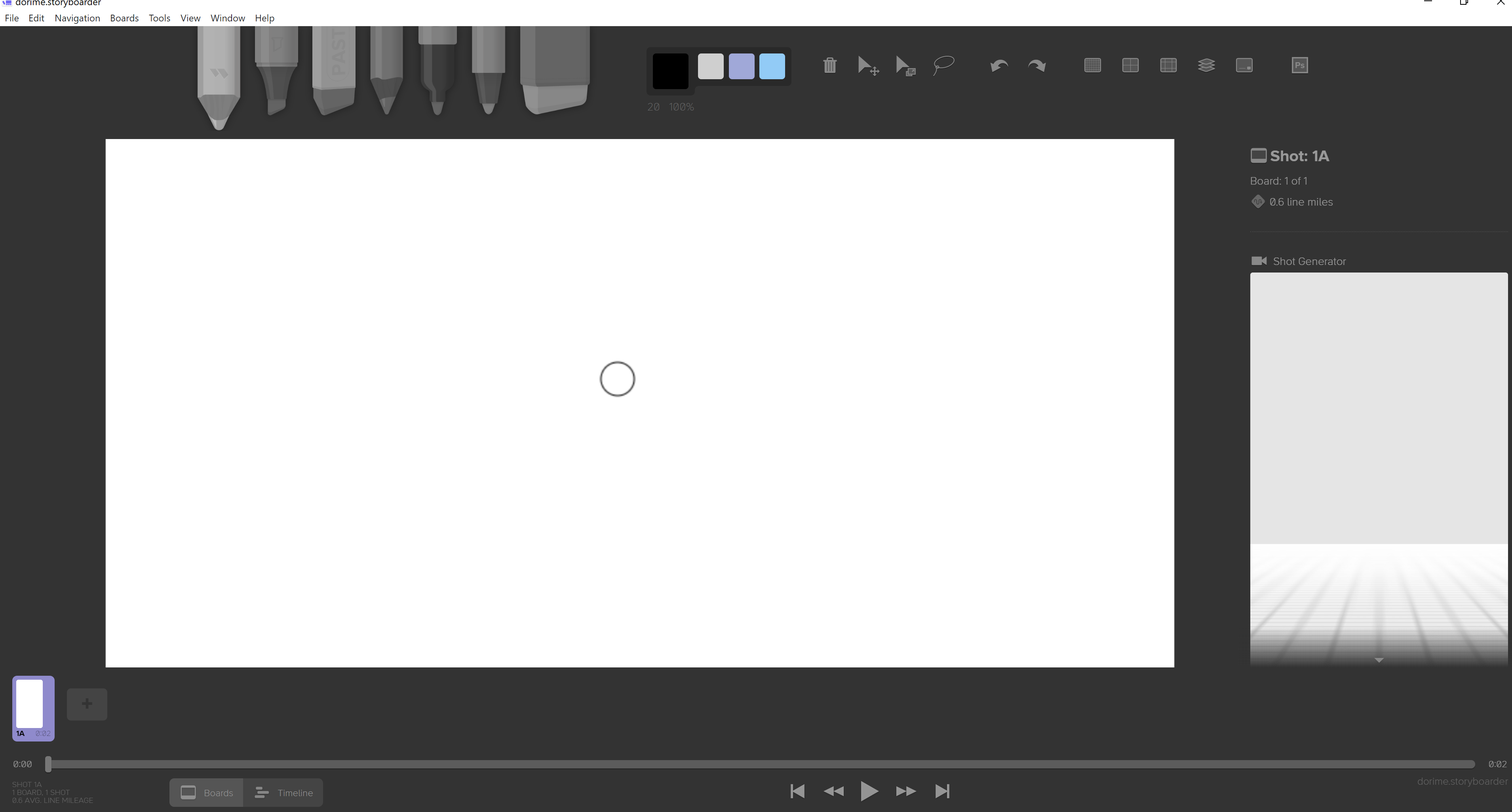Undo the last stroke
Viewport: 1512px width, 812px height.
(998, 66)
